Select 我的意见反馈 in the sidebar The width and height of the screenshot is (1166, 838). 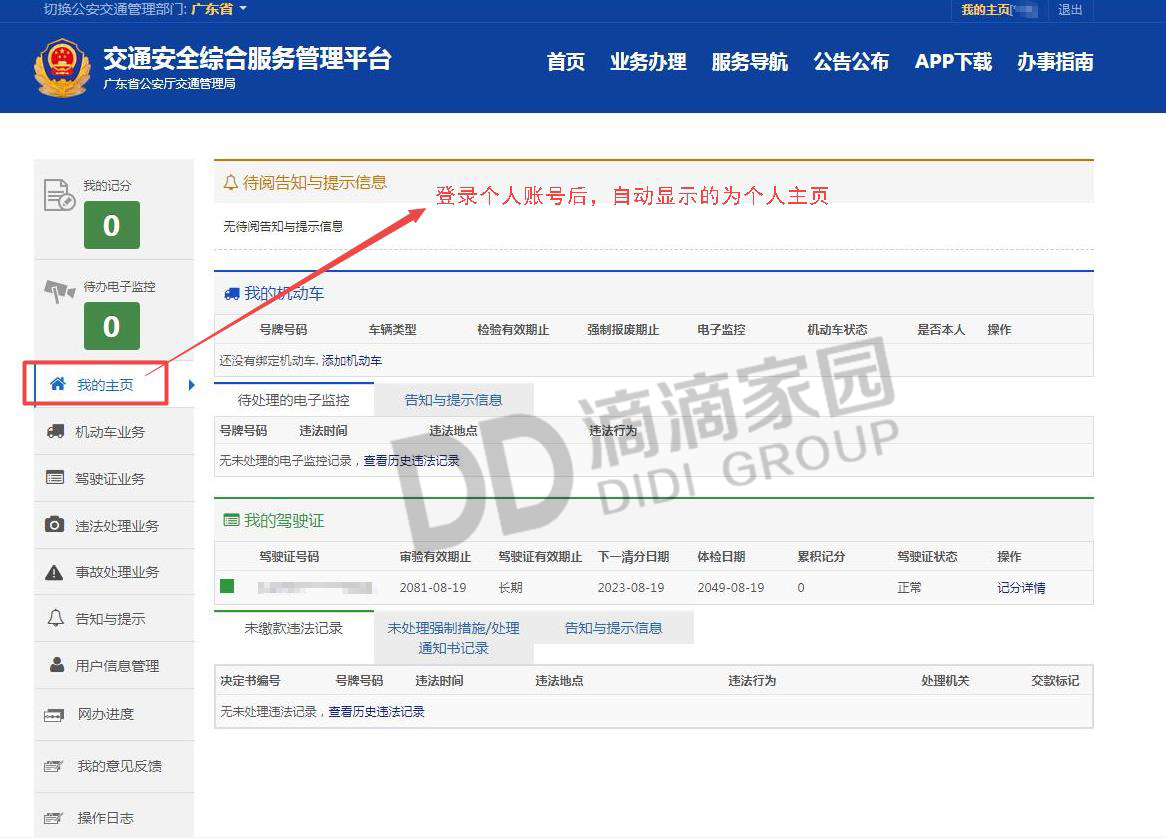115,766
